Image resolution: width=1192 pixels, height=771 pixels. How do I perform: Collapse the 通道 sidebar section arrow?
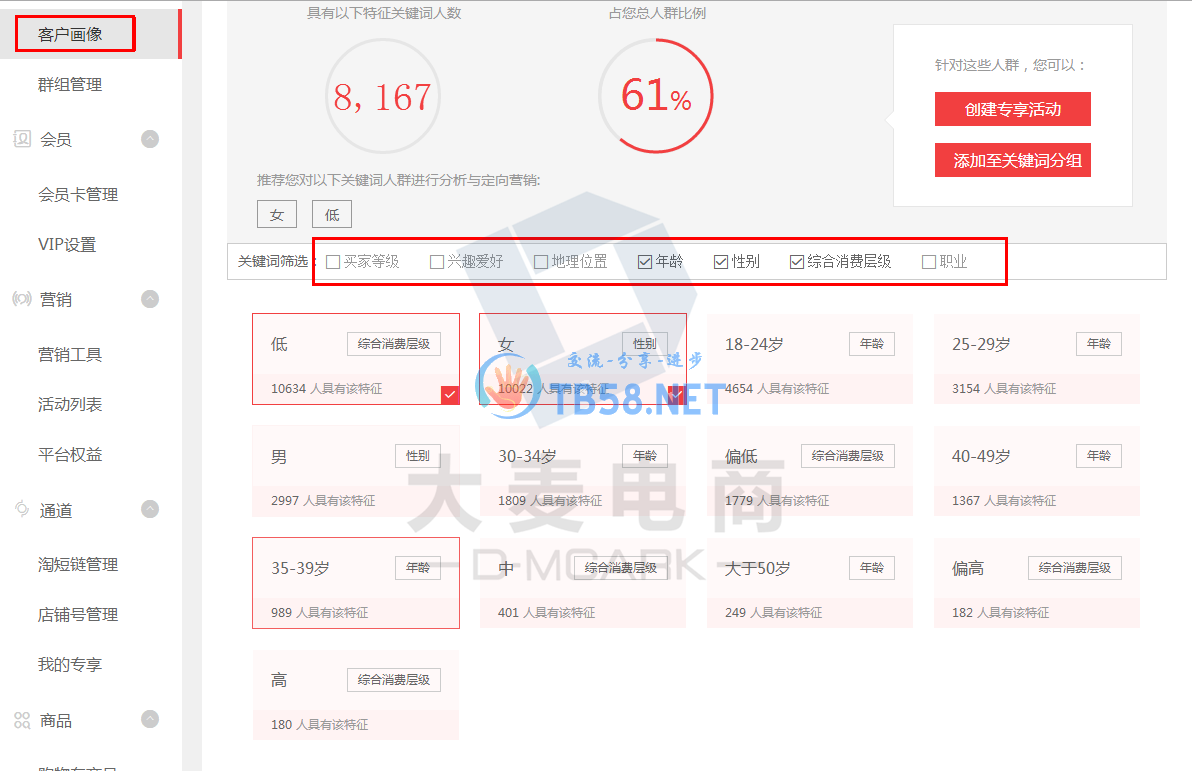[150, 510]
